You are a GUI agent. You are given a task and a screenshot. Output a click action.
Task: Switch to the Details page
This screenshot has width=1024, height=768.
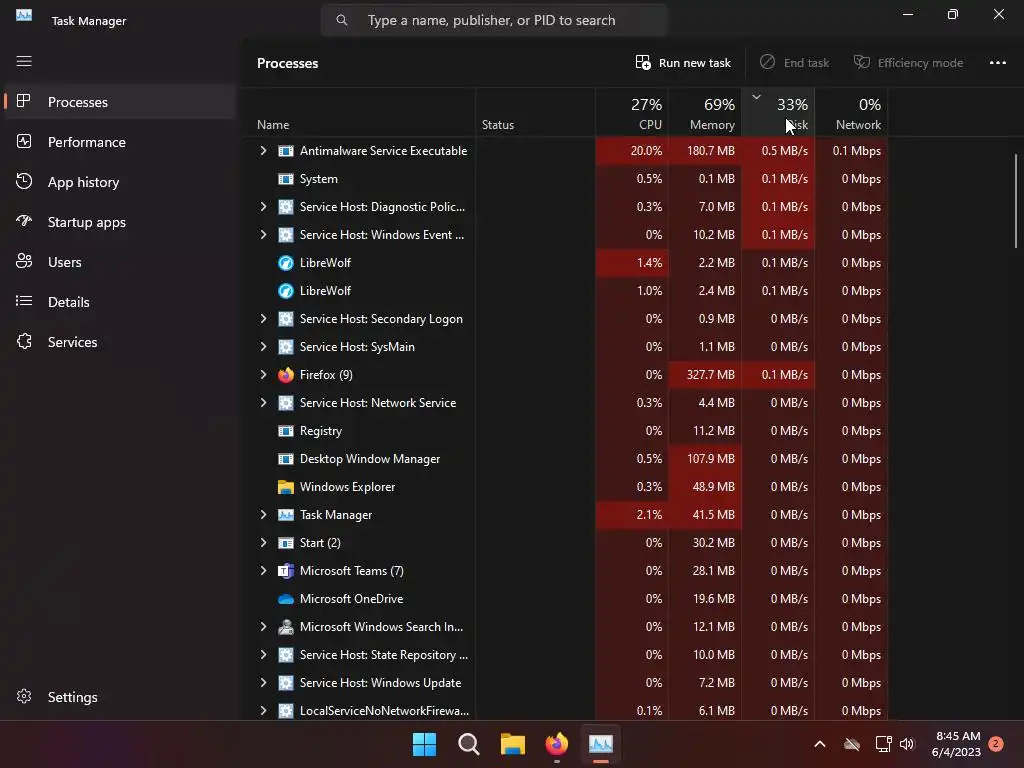coord(120,302)
